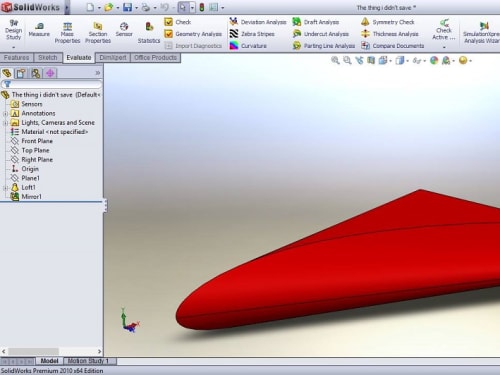Screen dimensions: 500x375
Task: Expand Lights, Cameras and Scene node
Action: coord(5,123)
